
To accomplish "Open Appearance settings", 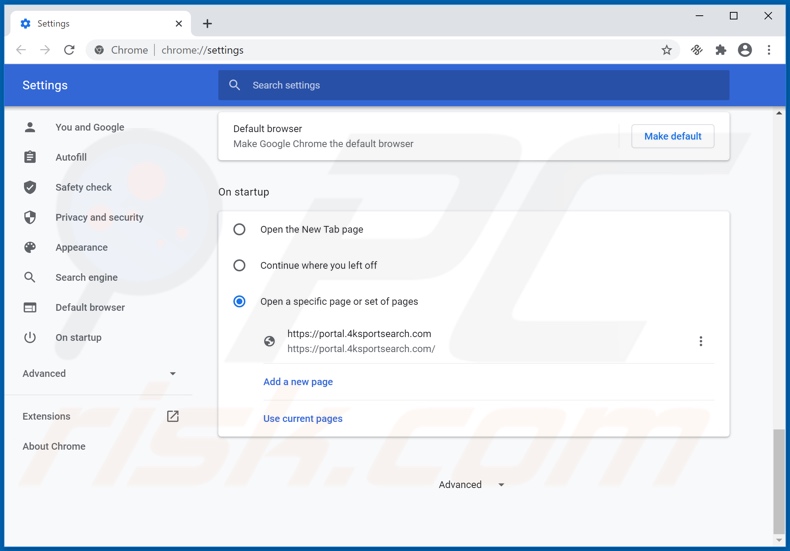I will 82,247.
